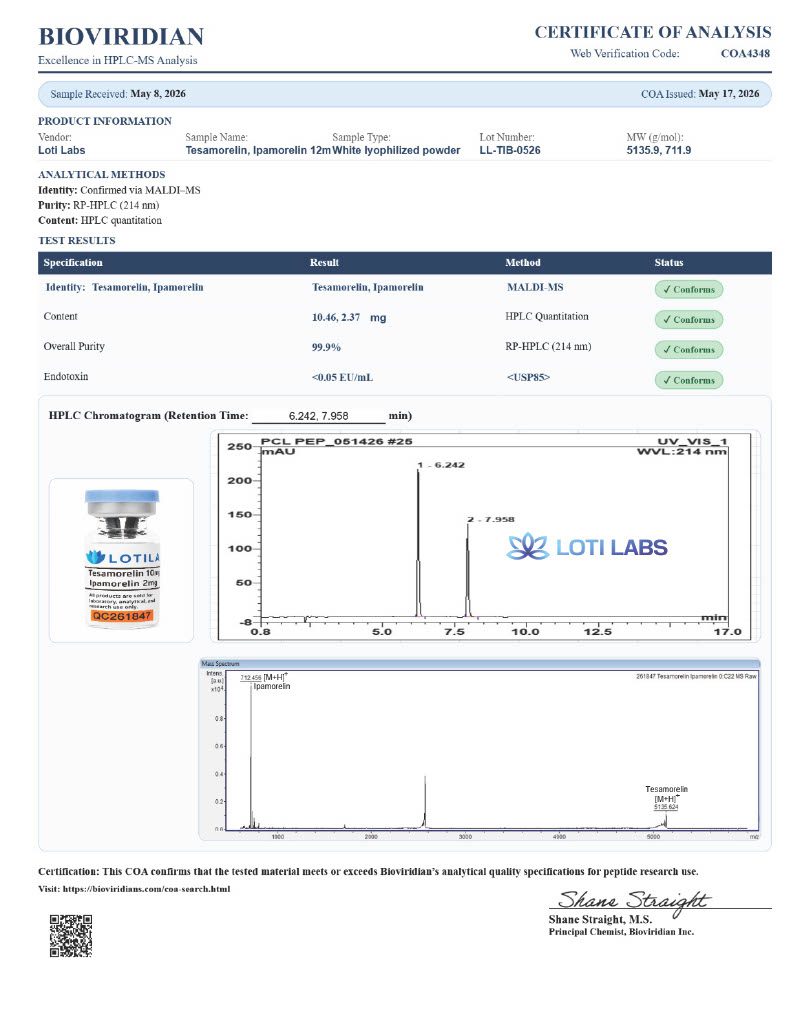Click the Result column header
Screen dimensions: 791x1024
coord(324,263)
